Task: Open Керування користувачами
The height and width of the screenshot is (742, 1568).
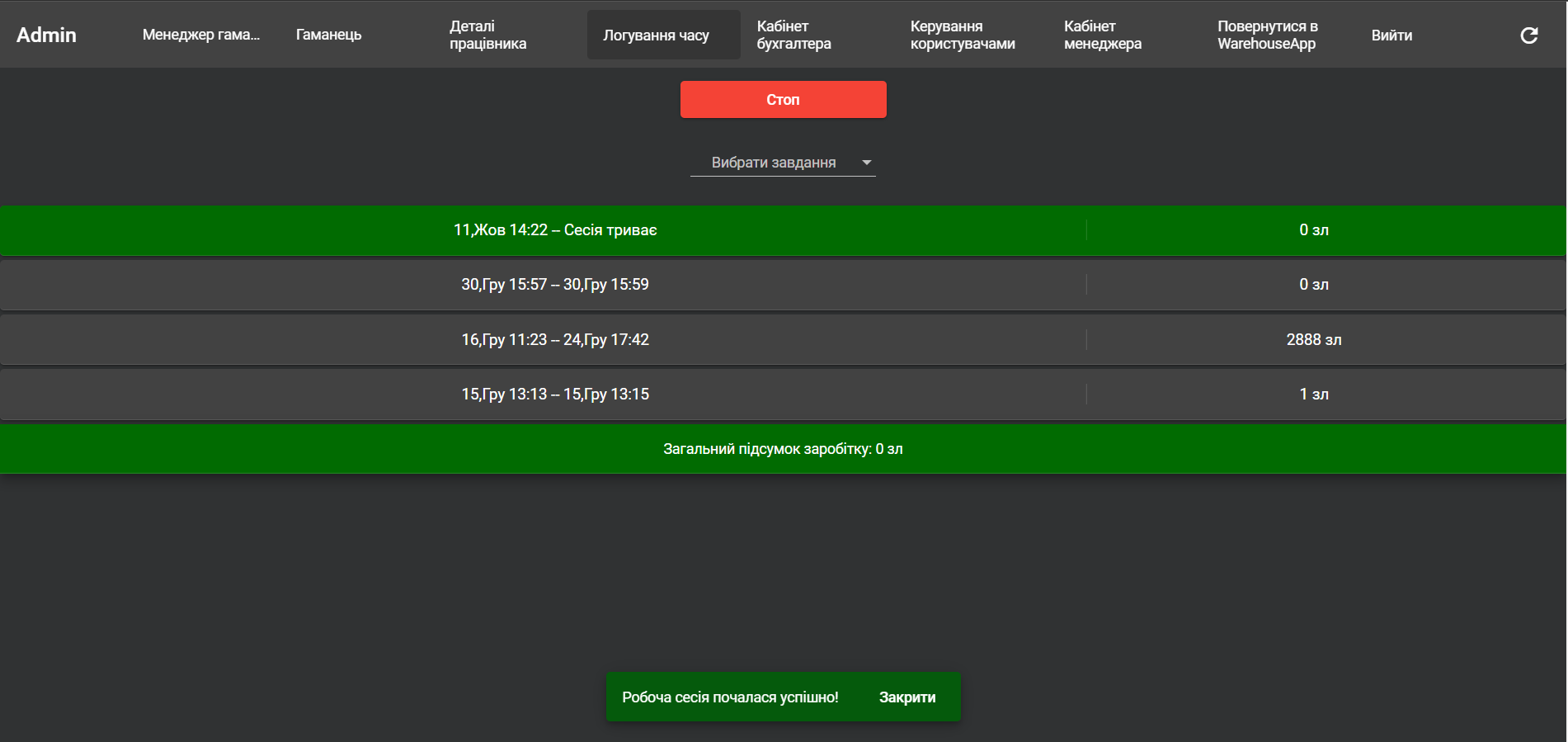Action: pos(963,35)
